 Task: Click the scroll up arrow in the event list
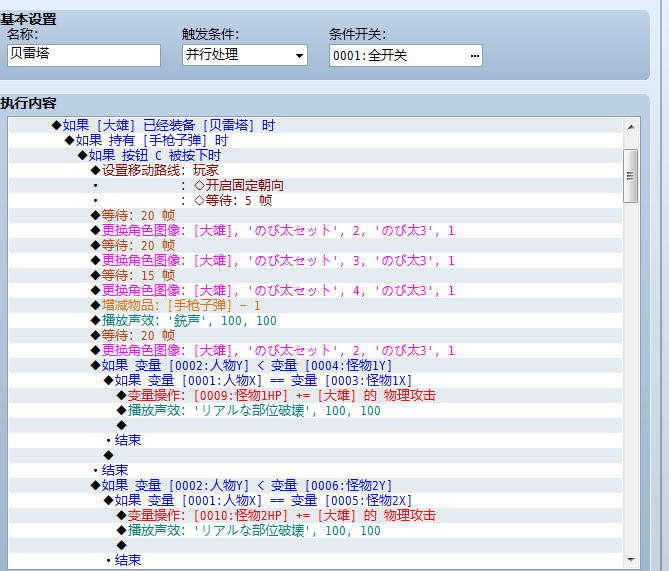(631, 127)
